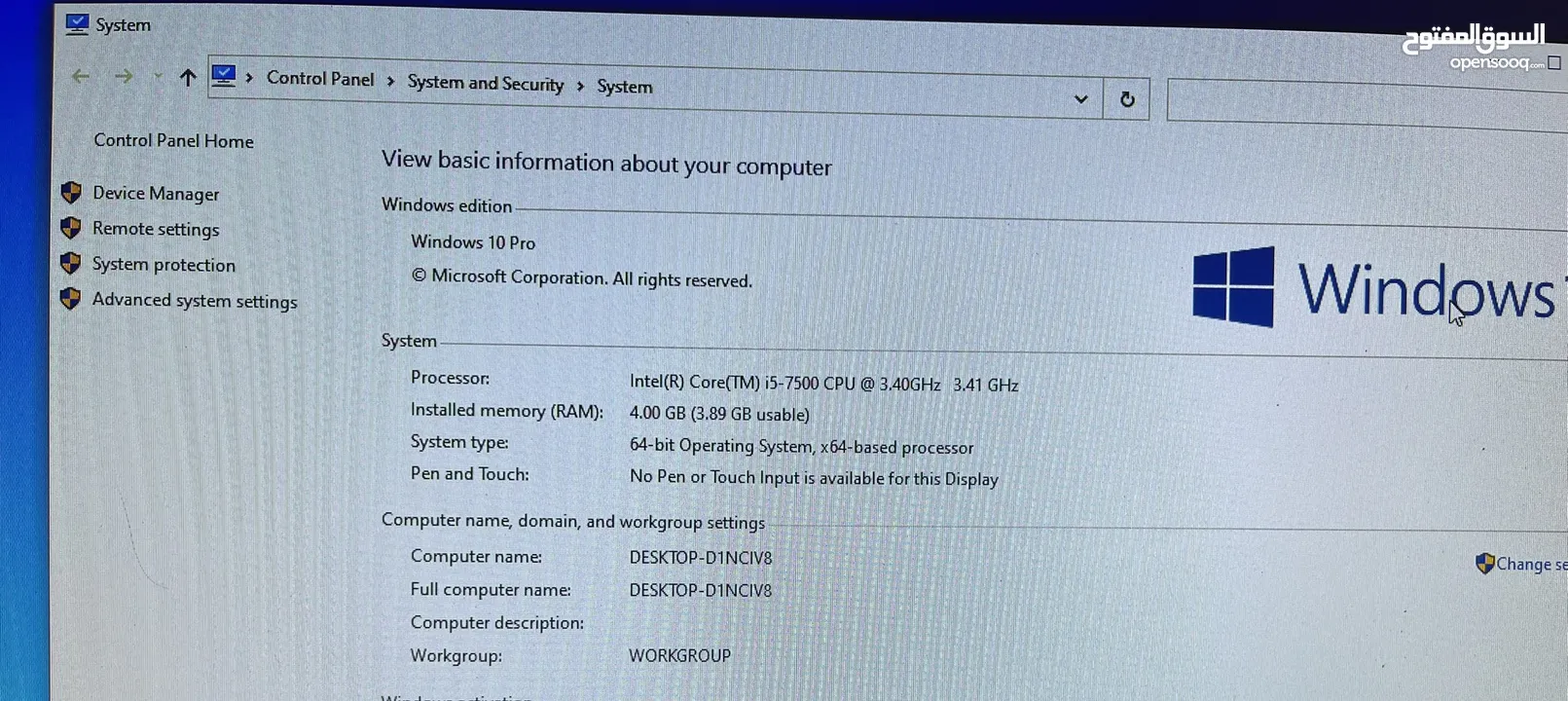Select the Intel Core i5-7500 processor value
This screenshot has height=701, width=1568.
[x=823, y=384]
